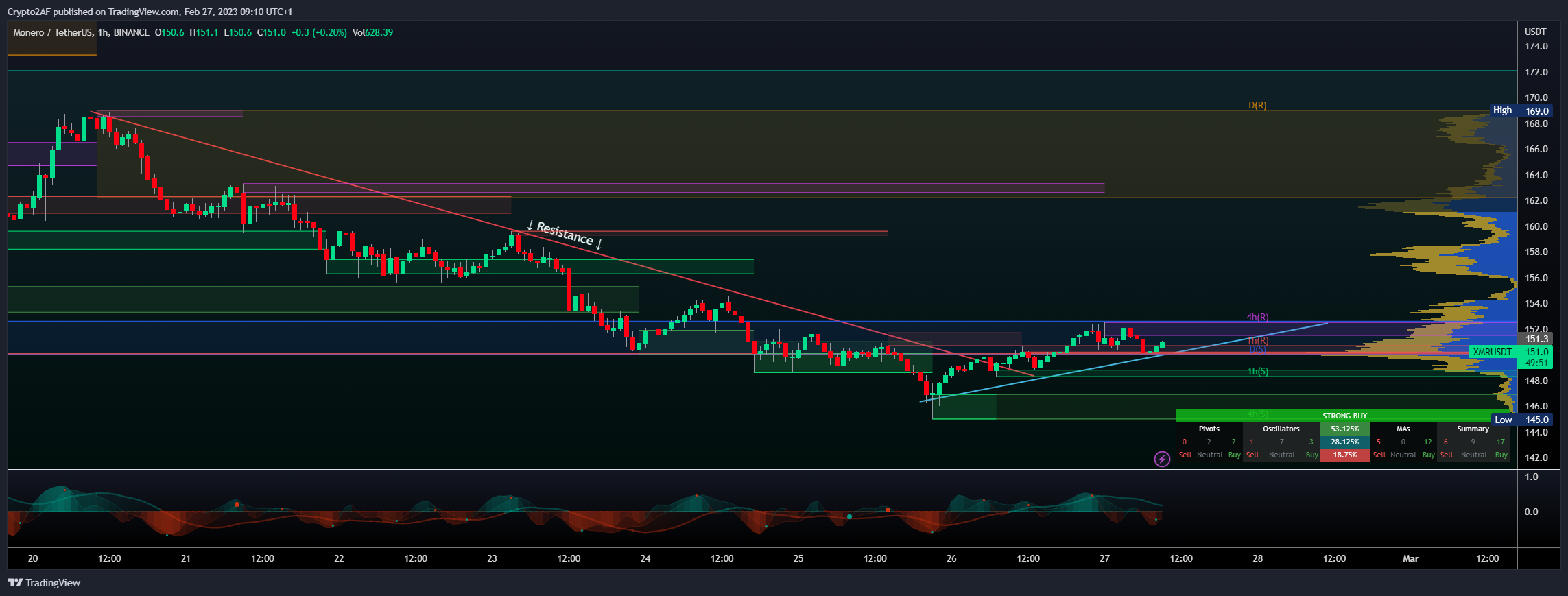Click the date 23 on time axis
The width and height of the screenshot is (1568, 596).
492,558
